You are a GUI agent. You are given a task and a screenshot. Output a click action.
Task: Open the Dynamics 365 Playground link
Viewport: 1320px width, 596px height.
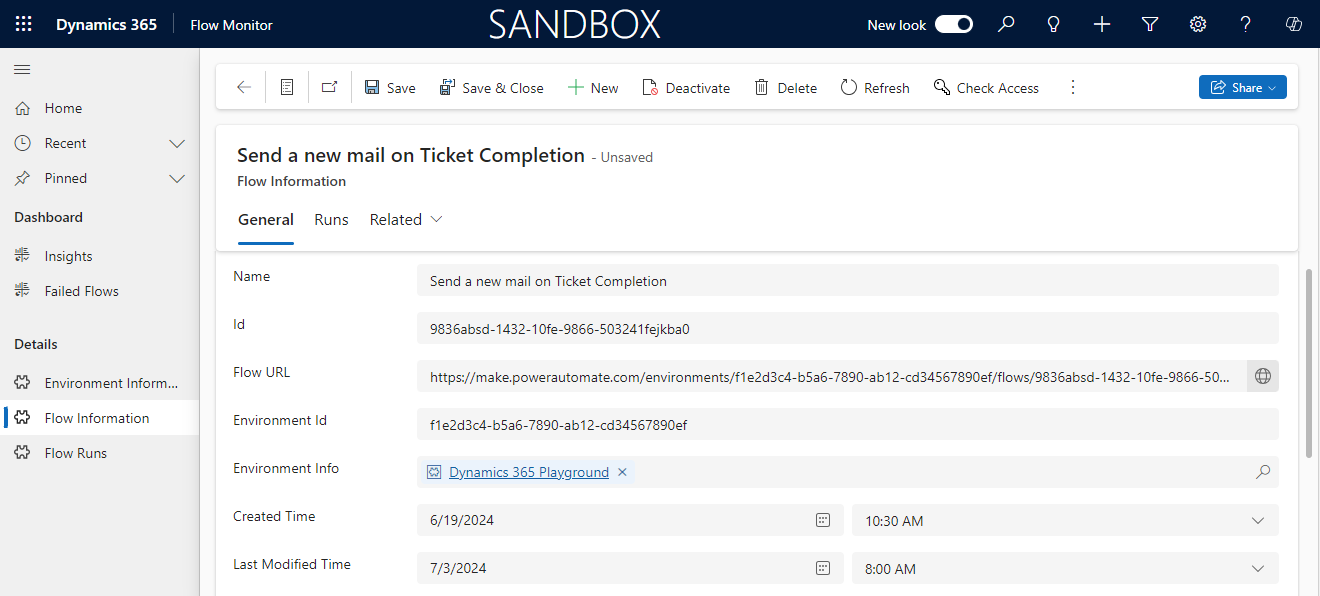(528, 472)
